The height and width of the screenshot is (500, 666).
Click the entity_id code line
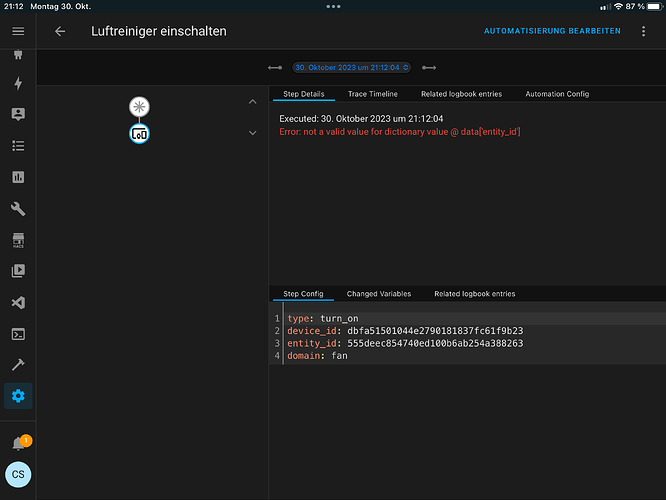405,343
